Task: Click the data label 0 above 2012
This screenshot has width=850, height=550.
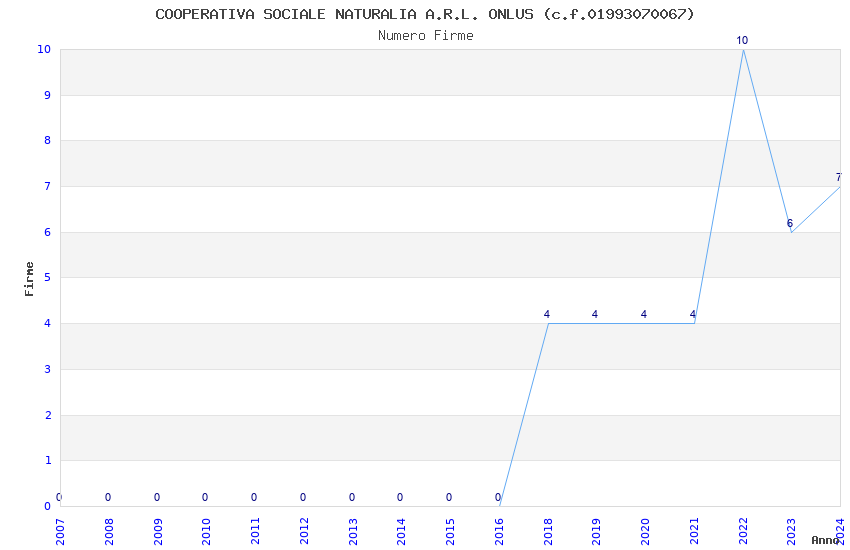Action: pos(303,497)
